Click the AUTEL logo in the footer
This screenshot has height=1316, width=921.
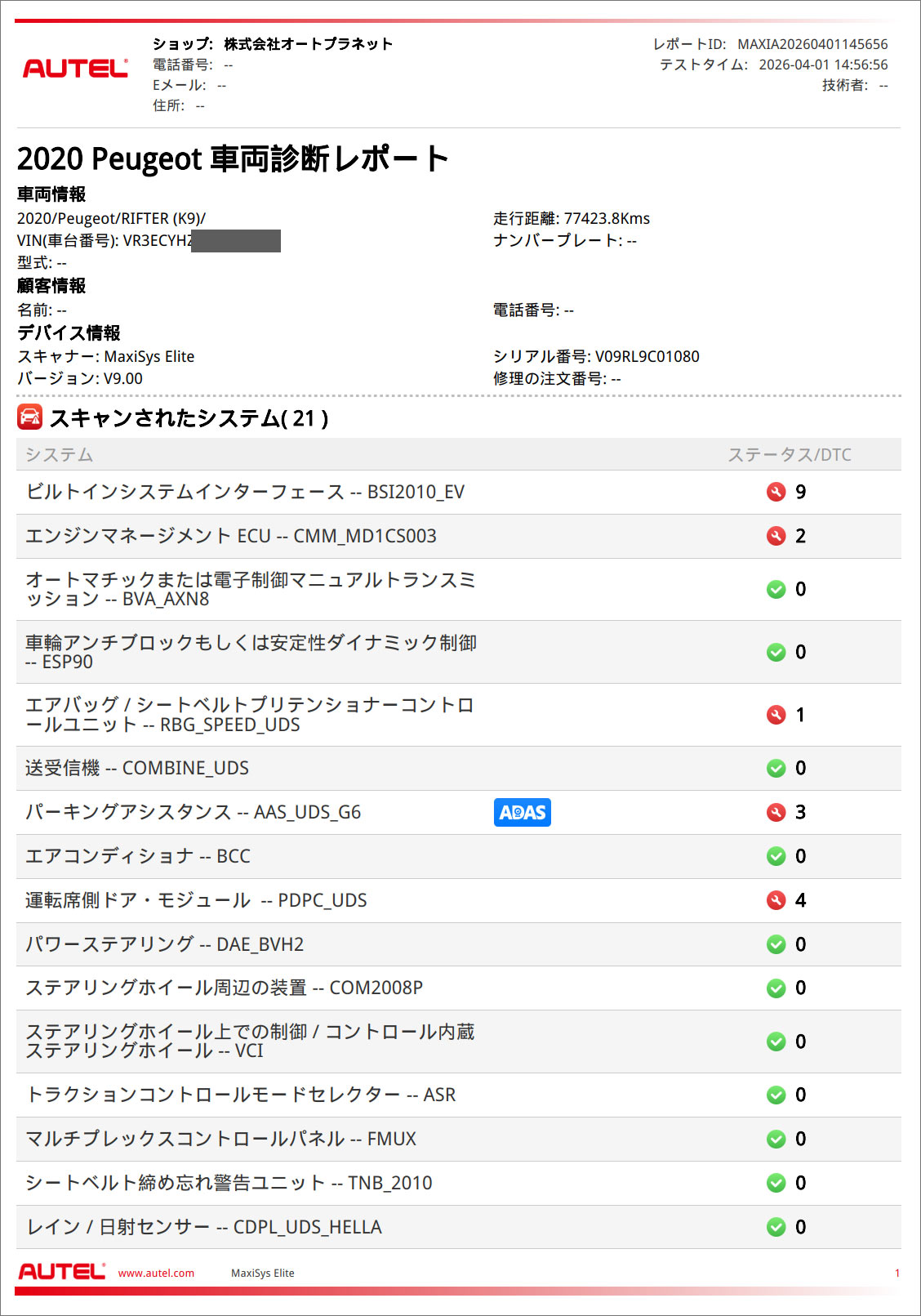(x=62, y=1272)
